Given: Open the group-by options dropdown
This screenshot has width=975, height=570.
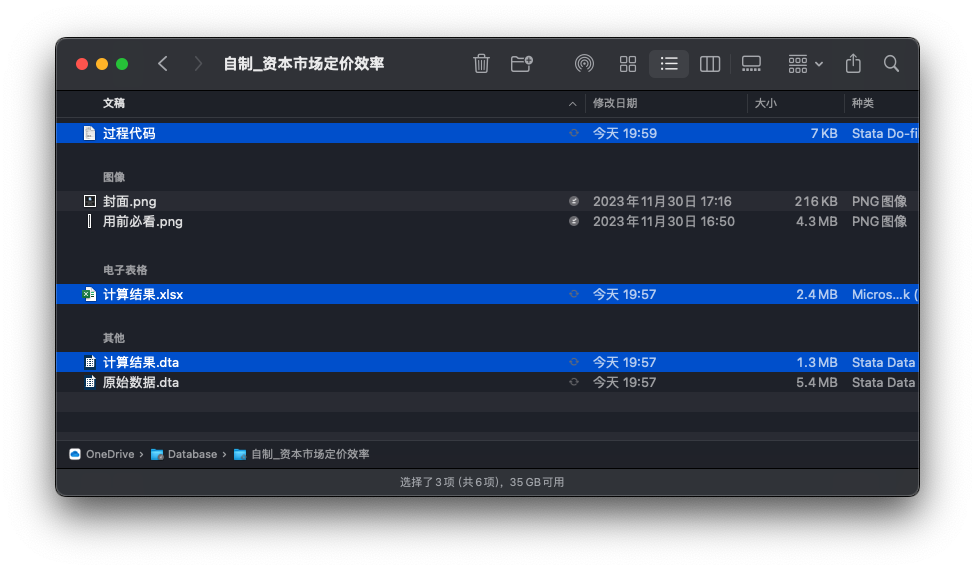Looking at the screenshot, I should click(805, 64).
